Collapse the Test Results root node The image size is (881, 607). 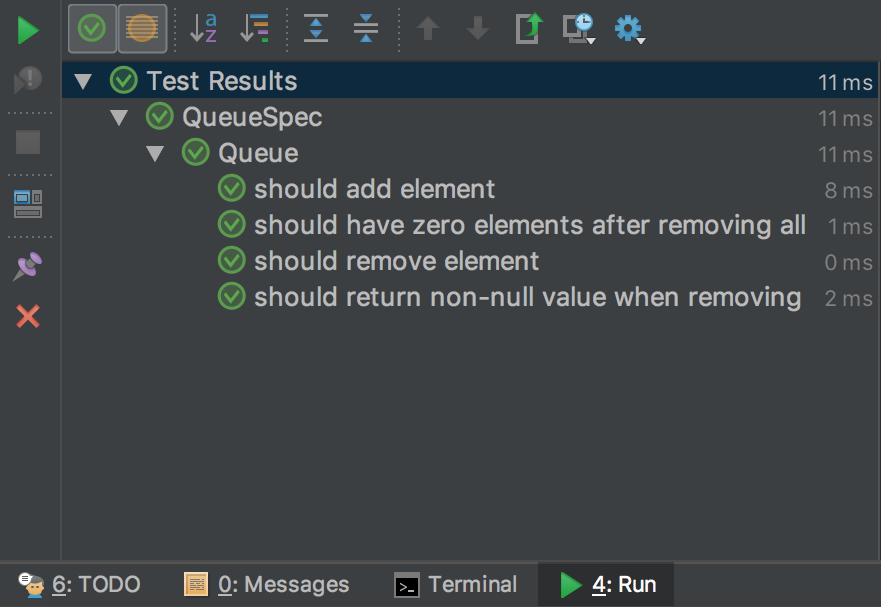pyautogui.click(x=83, y=82)
